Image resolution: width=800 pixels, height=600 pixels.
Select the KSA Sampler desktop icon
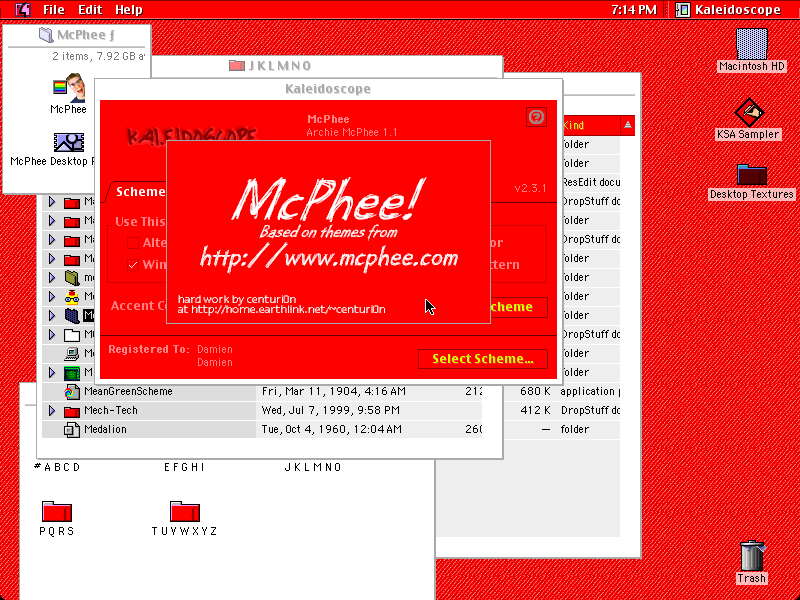(x=749, y=113)
